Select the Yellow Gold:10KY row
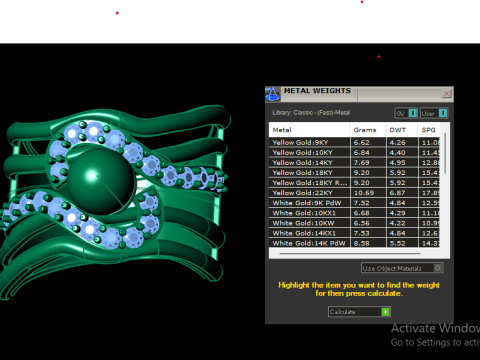This screenshot has width=480, height=360. [354, 152]
